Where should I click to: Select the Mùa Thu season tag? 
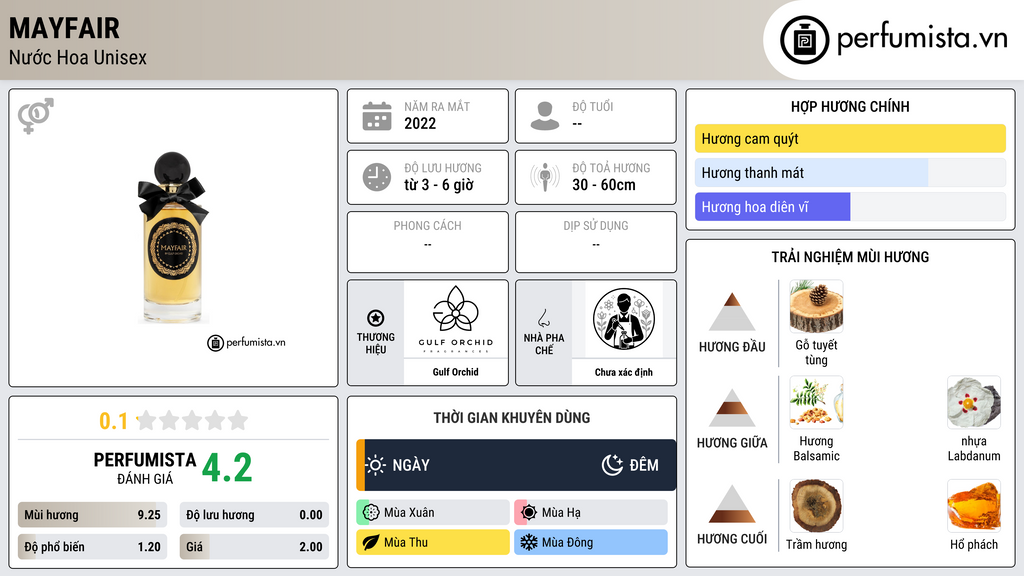click(433, 542)
